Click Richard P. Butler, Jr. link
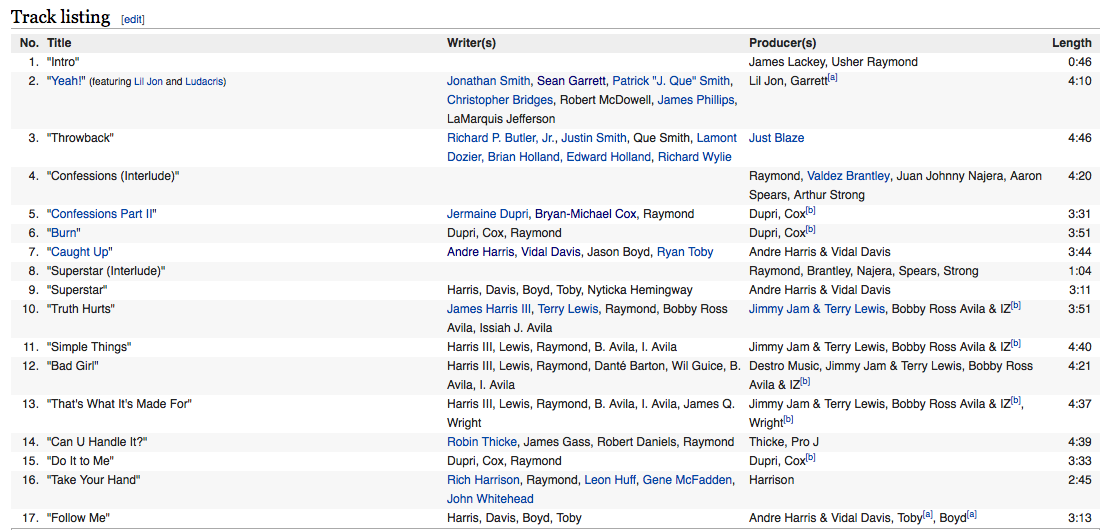The height and width of the screenshot is (530, 1112). click(x=500, y=138)
